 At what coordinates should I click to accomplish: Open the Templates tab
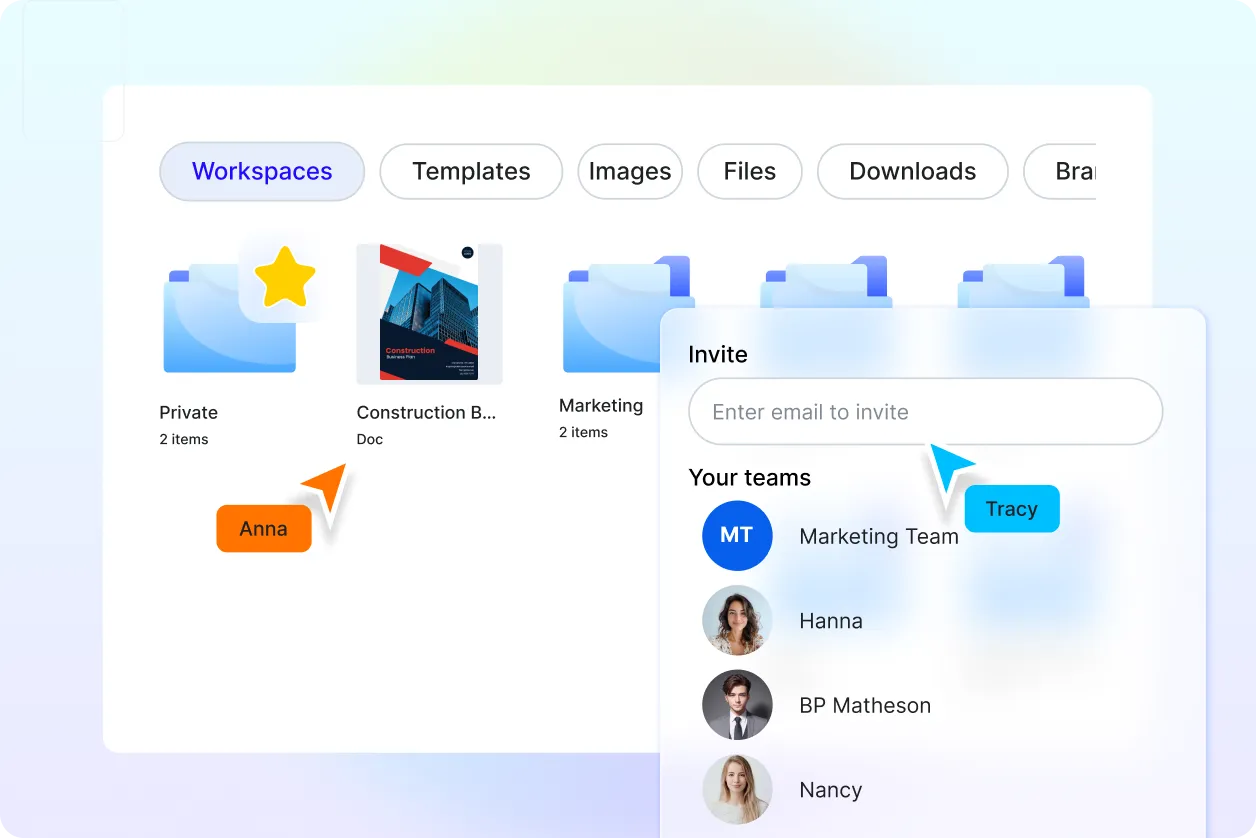pos(471,171)
